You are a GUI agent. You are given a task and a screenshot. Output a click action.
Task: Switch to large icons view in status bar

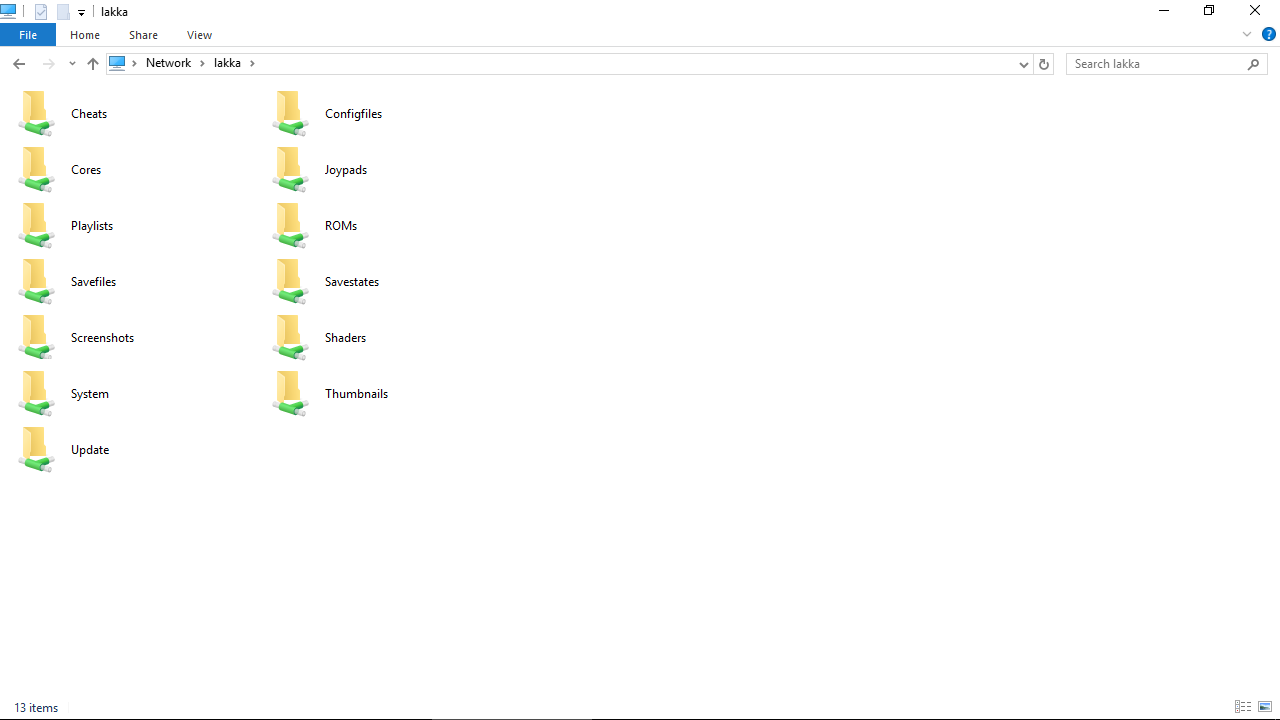(1265, 707)
